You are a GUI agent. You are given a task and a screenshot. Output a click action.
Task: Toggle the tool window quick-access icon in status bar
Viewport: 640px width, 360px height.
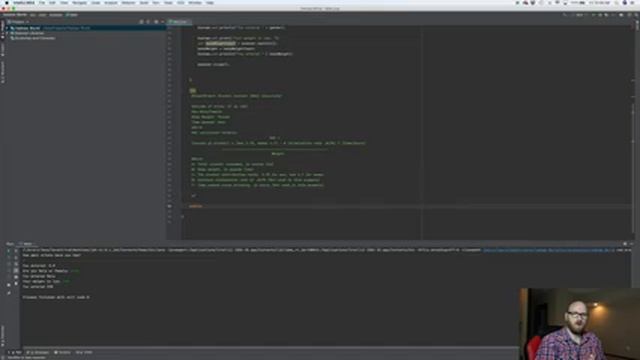click(3, 358)
